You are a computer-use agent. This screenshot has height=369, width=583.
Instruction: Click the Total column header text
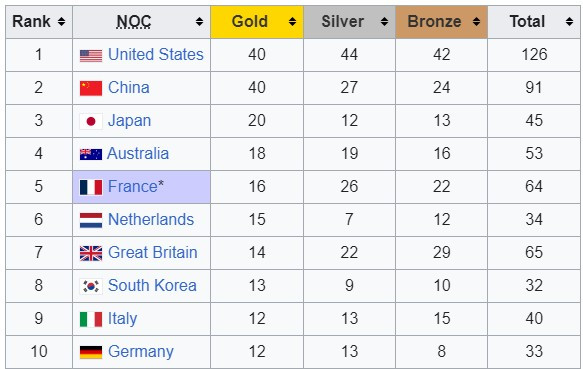pos(527,22)
